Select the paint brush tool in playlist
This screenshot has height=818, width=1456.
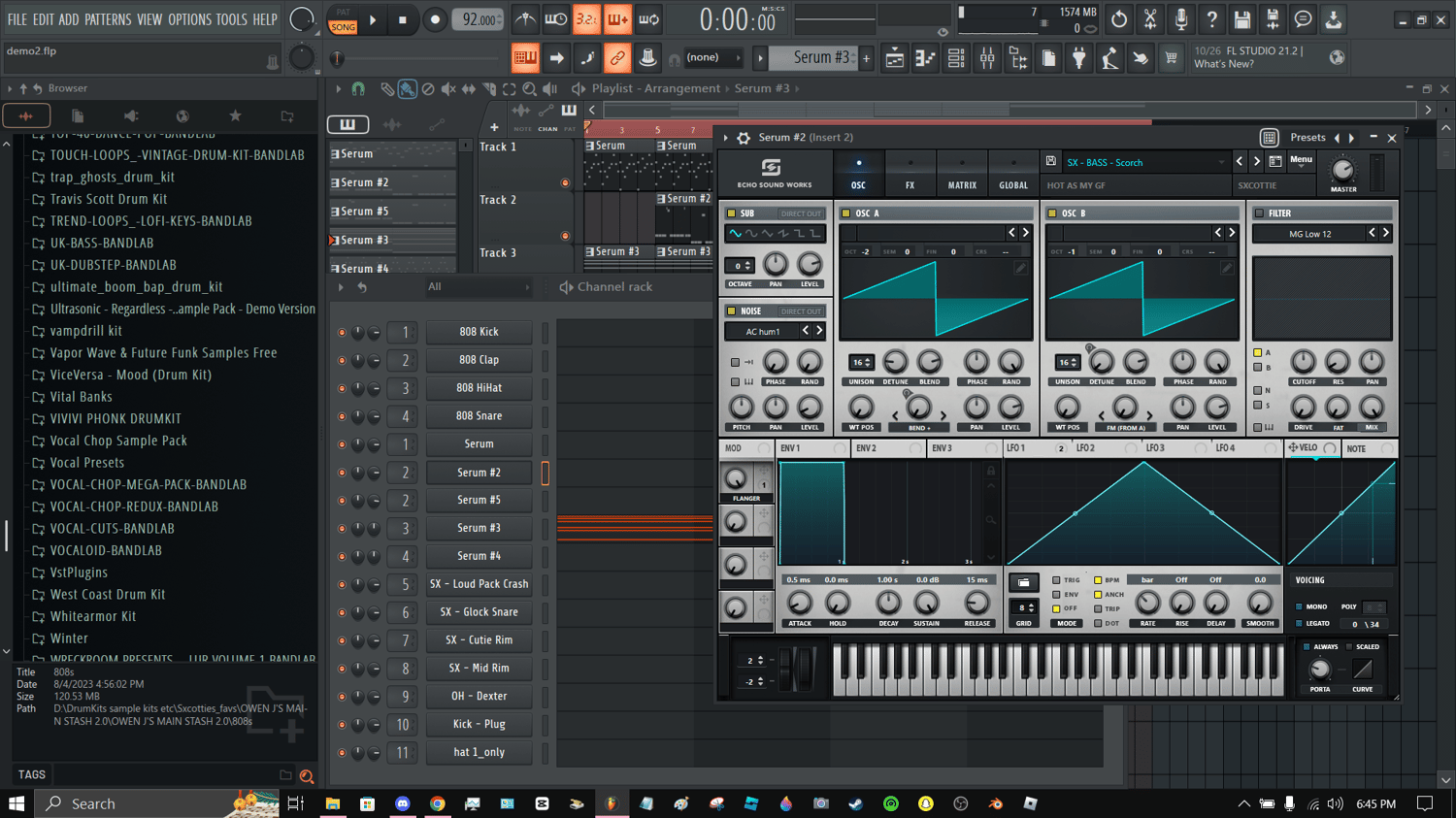(x=407, y=89)
